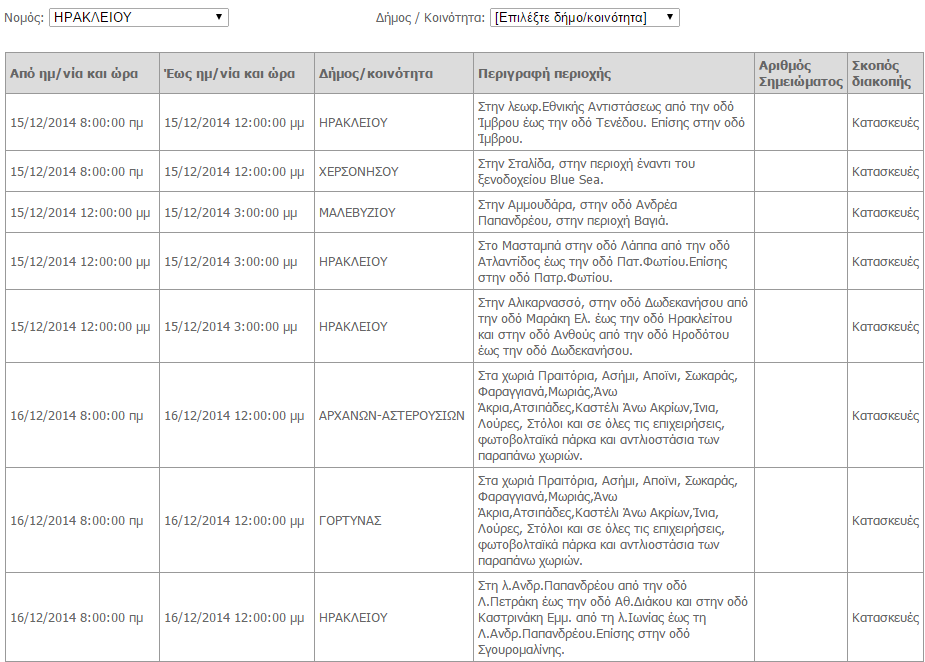Open the Νομός dropdown showing ΗΡΑΚΛΕΙΟΥ
This screenshot has height=662, width=925.
pyautogui.click(x=139, y=18)
